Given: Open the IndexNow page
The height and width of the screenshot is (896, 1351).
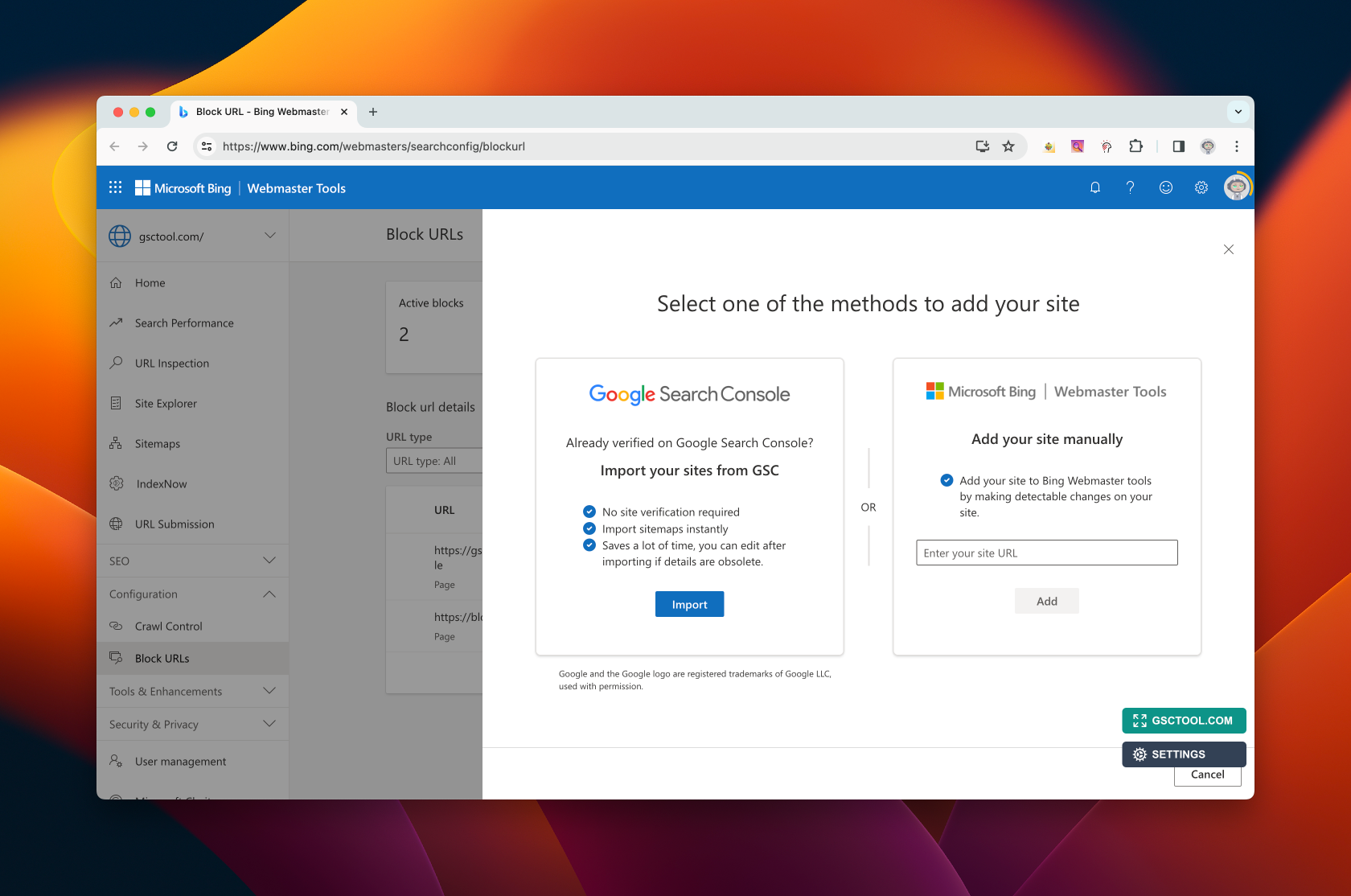Looking at the screenshot, I should (161, 483).
